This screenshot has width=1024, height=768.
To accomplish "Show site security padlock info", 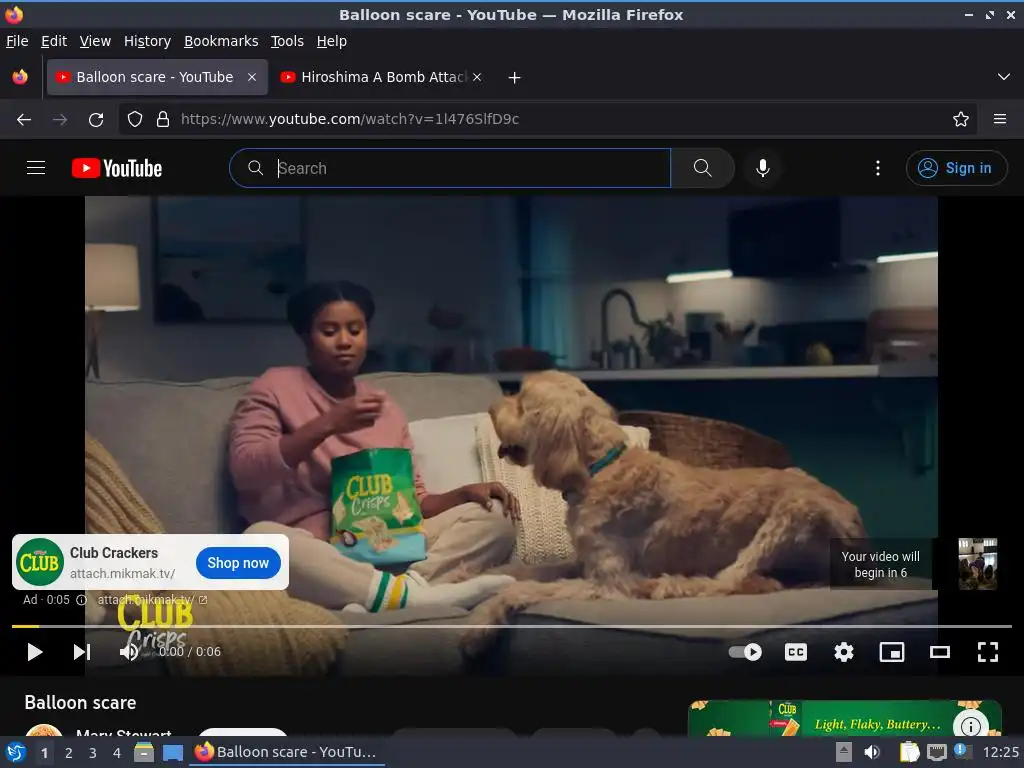I will pos(163,119).
